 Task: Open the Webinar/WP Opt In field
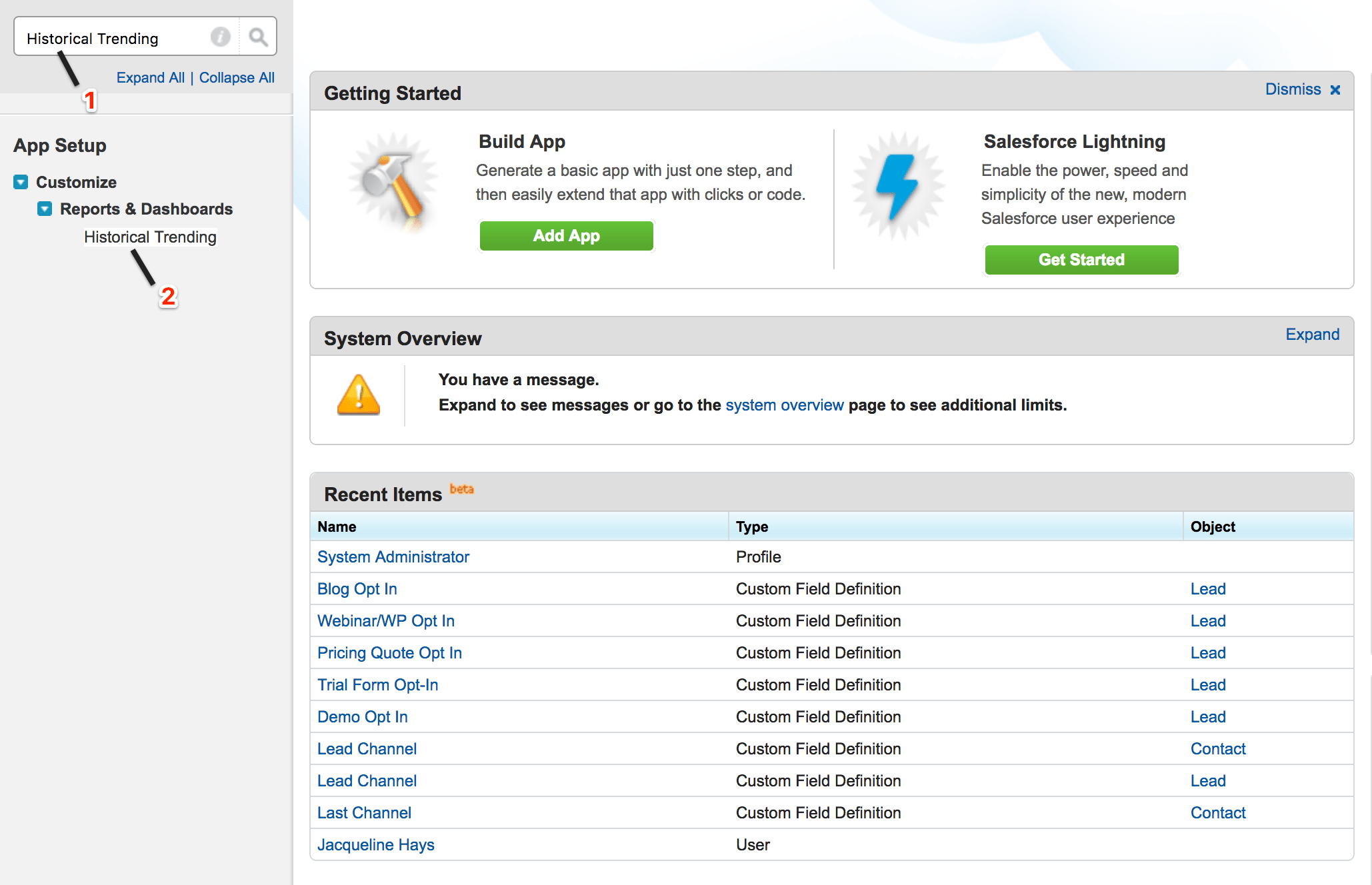pos(385,620)
